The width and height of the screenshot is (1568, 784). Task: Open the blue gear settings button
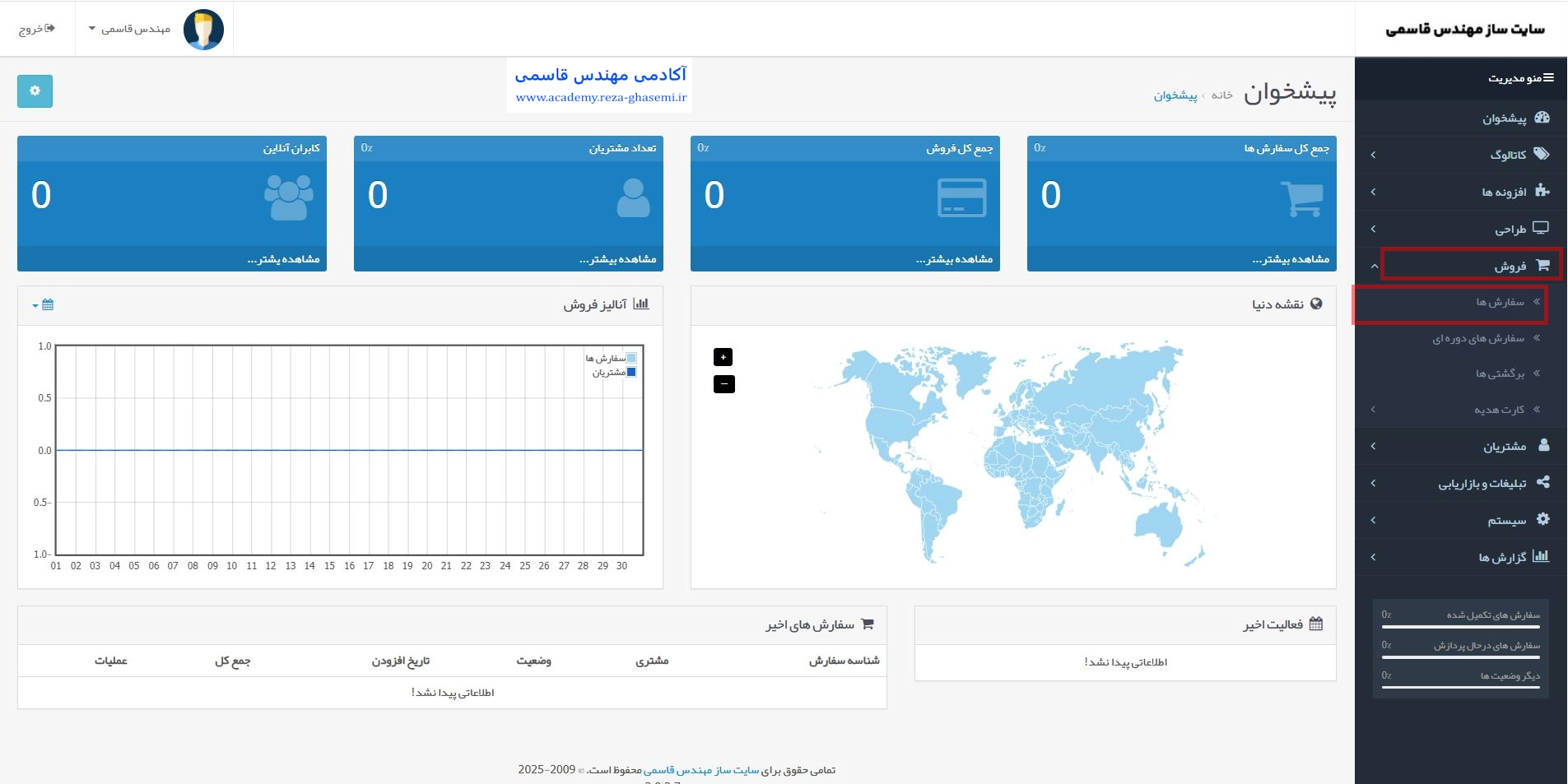35,91
